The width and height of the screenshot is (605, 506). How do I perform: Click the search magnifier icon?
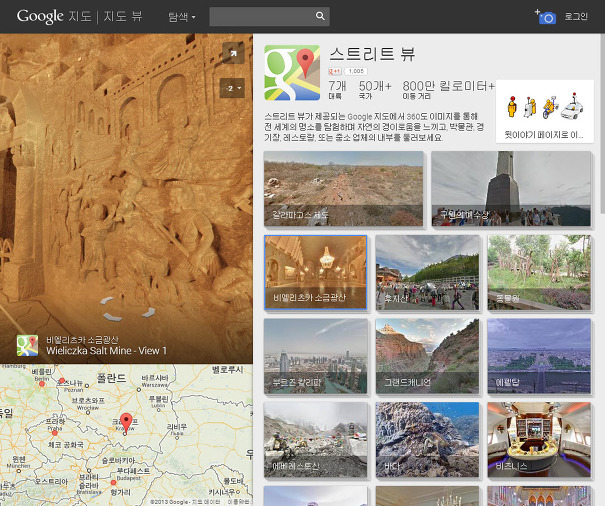click(320, 17)
